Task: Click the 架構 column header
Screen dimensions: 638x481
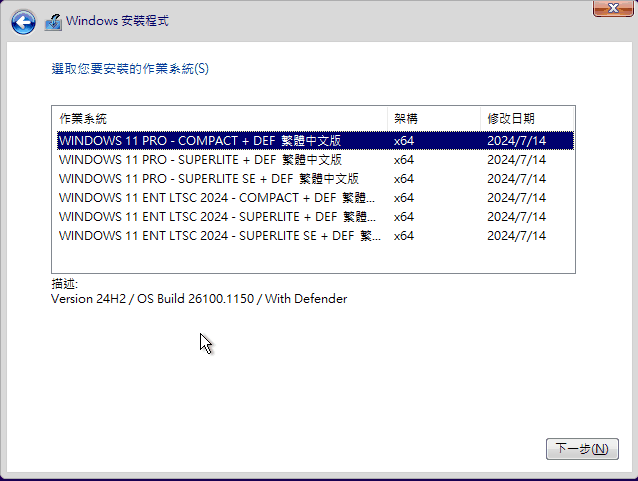Action: 434,119
